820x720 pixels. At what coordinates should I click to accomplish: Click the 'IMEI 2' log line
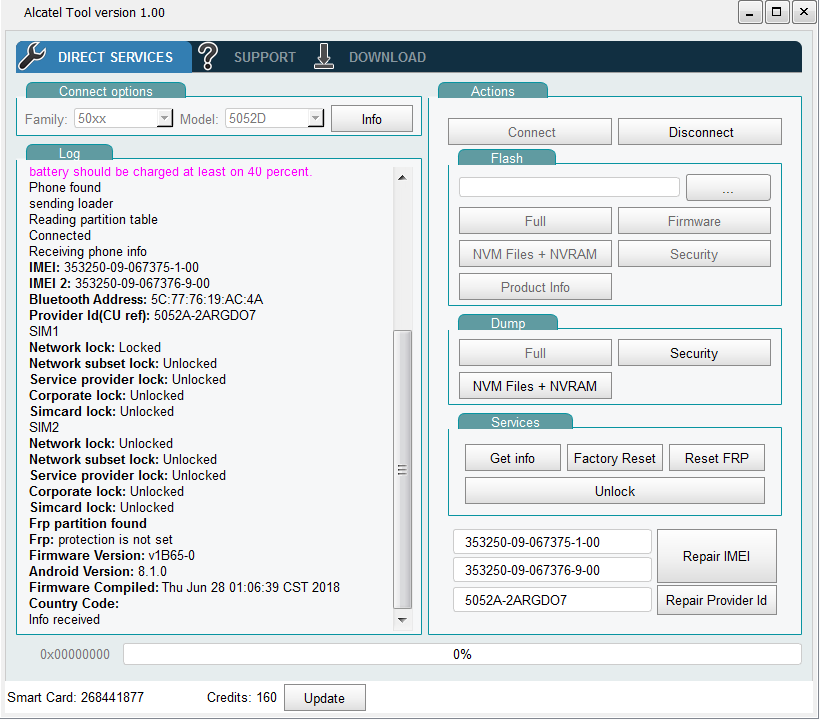pos(119,283)
